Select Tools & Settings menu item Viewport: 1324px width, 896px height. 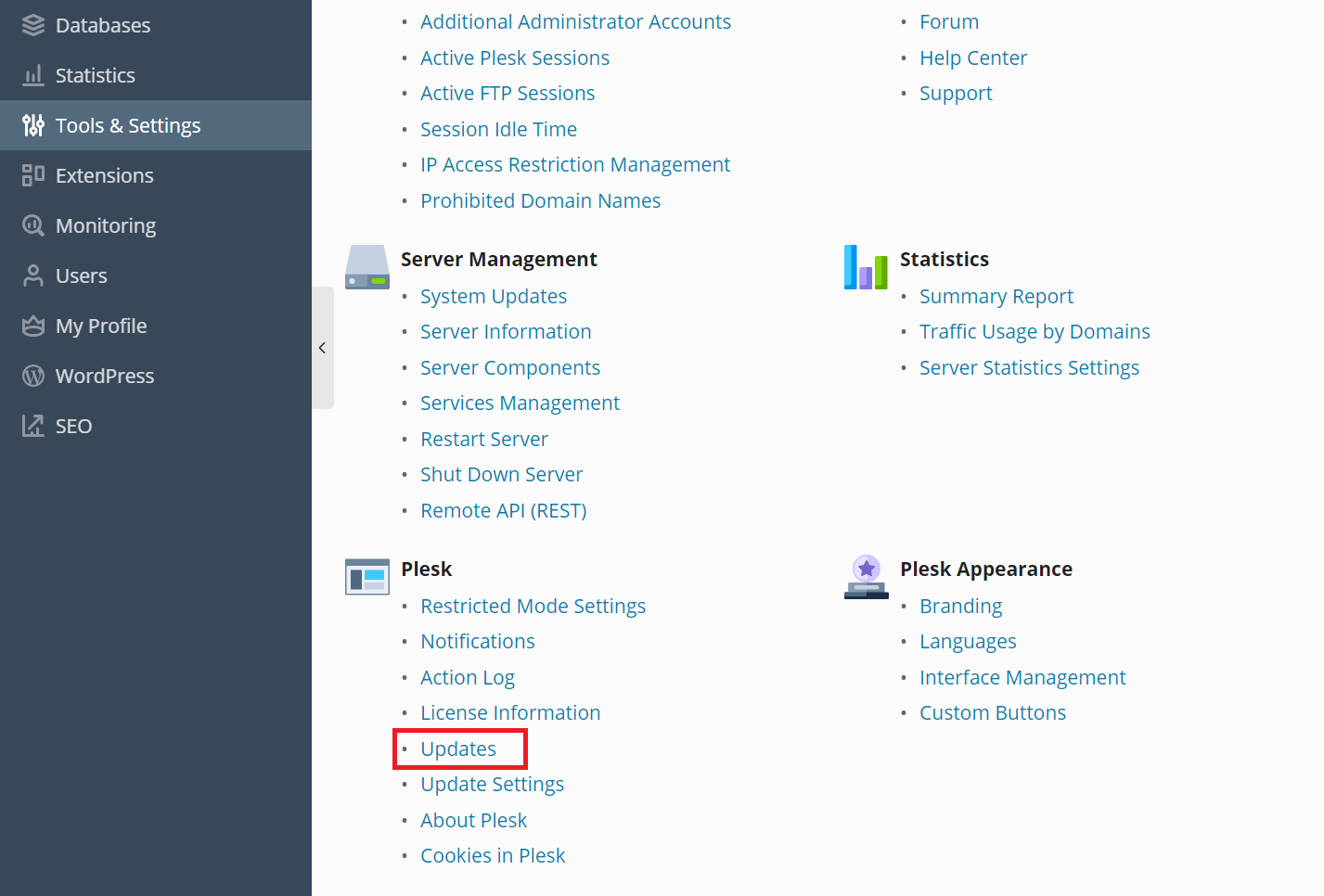click(156, 125)
